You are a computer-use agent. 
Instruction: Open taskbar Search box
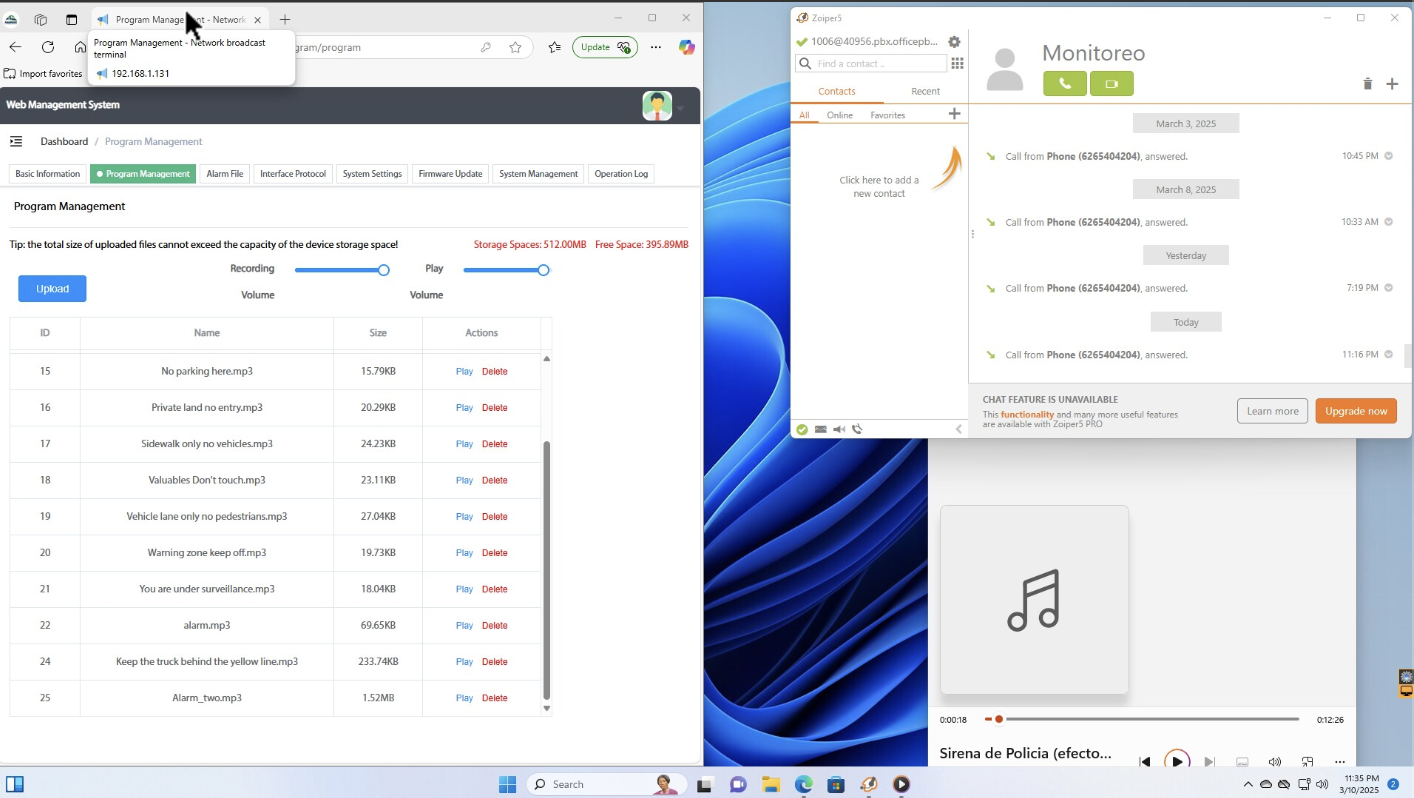(606, 784)
